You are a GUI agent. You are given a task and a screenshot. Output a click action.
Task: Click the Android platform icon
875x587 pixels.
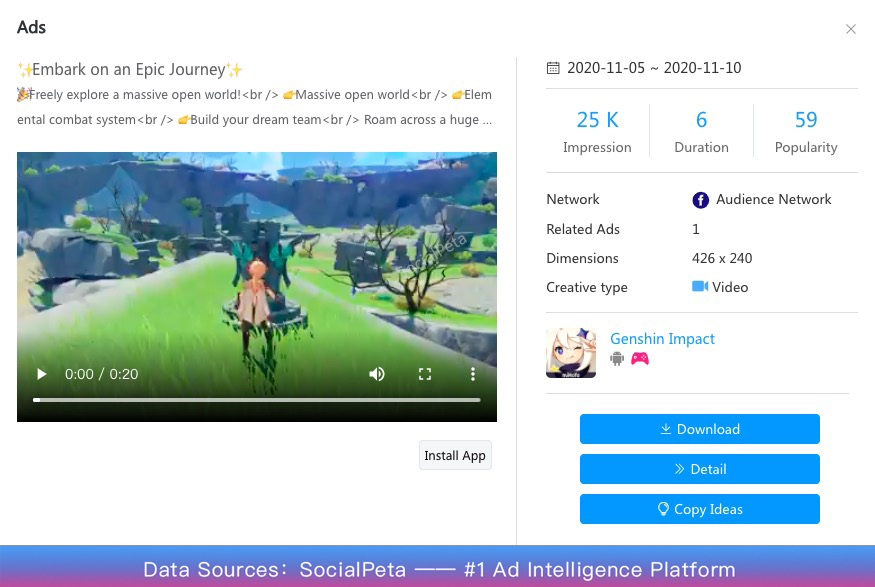tap(617, 359)
